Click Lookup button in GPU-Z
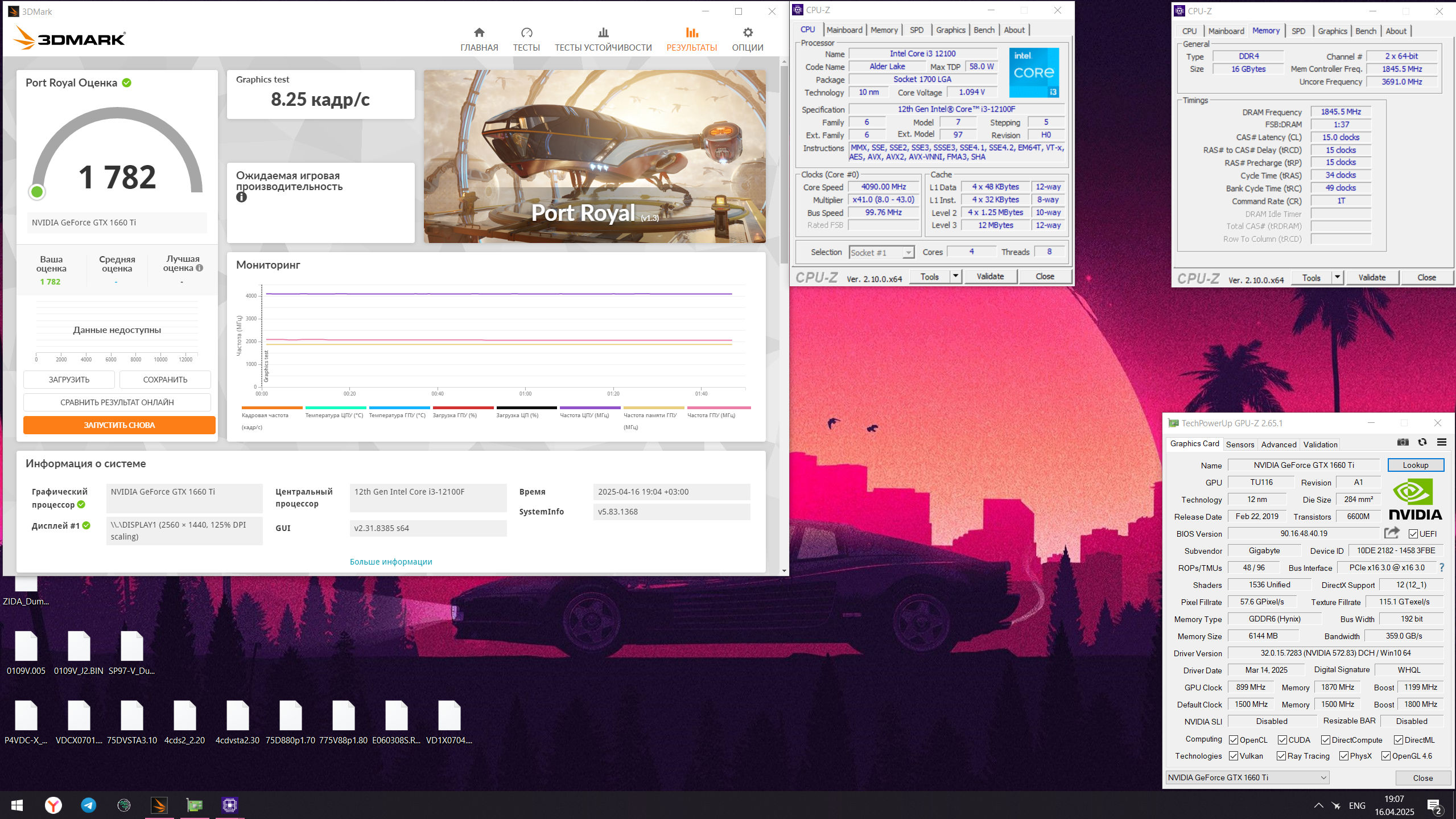The width and height of the screenshot is (1456, 819). pos(1415,465)
